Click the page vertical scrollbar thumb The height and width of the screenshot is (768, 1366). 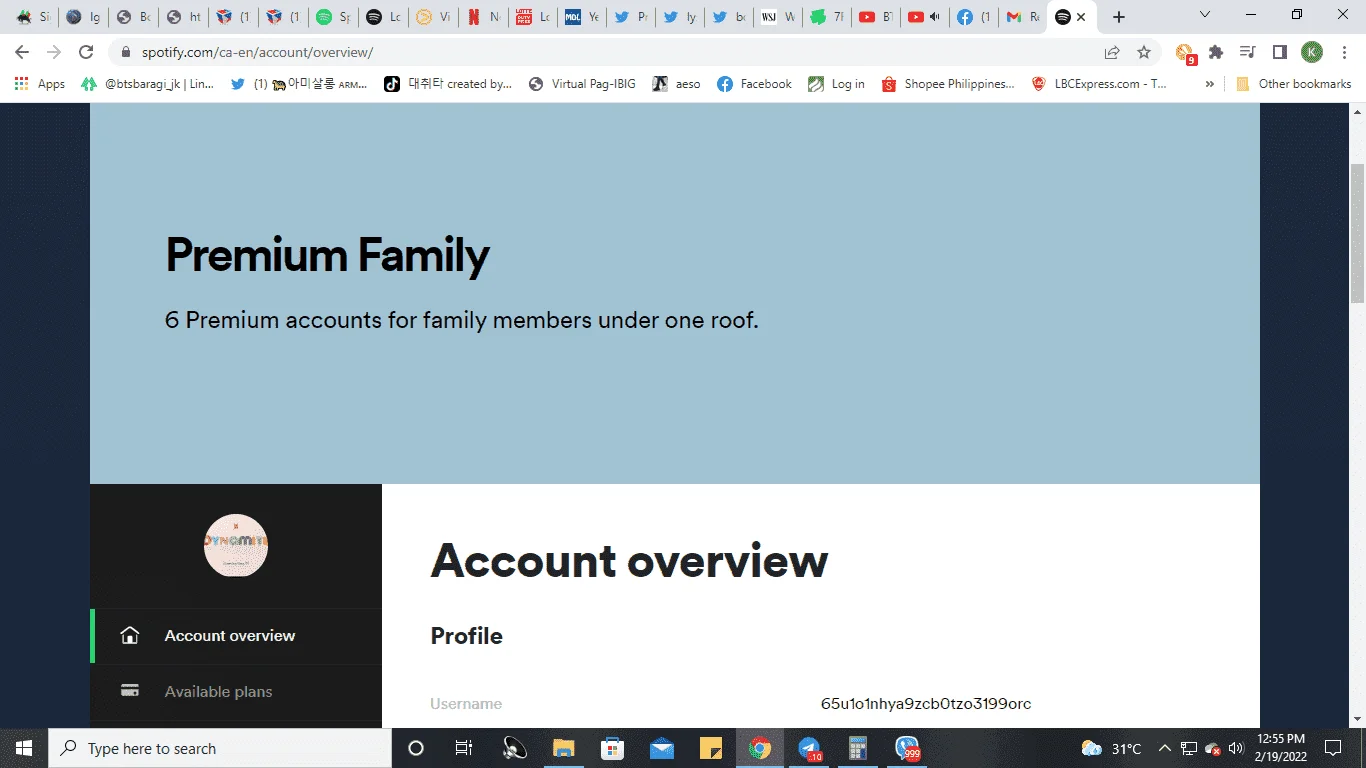click(x=1357, y=232)
